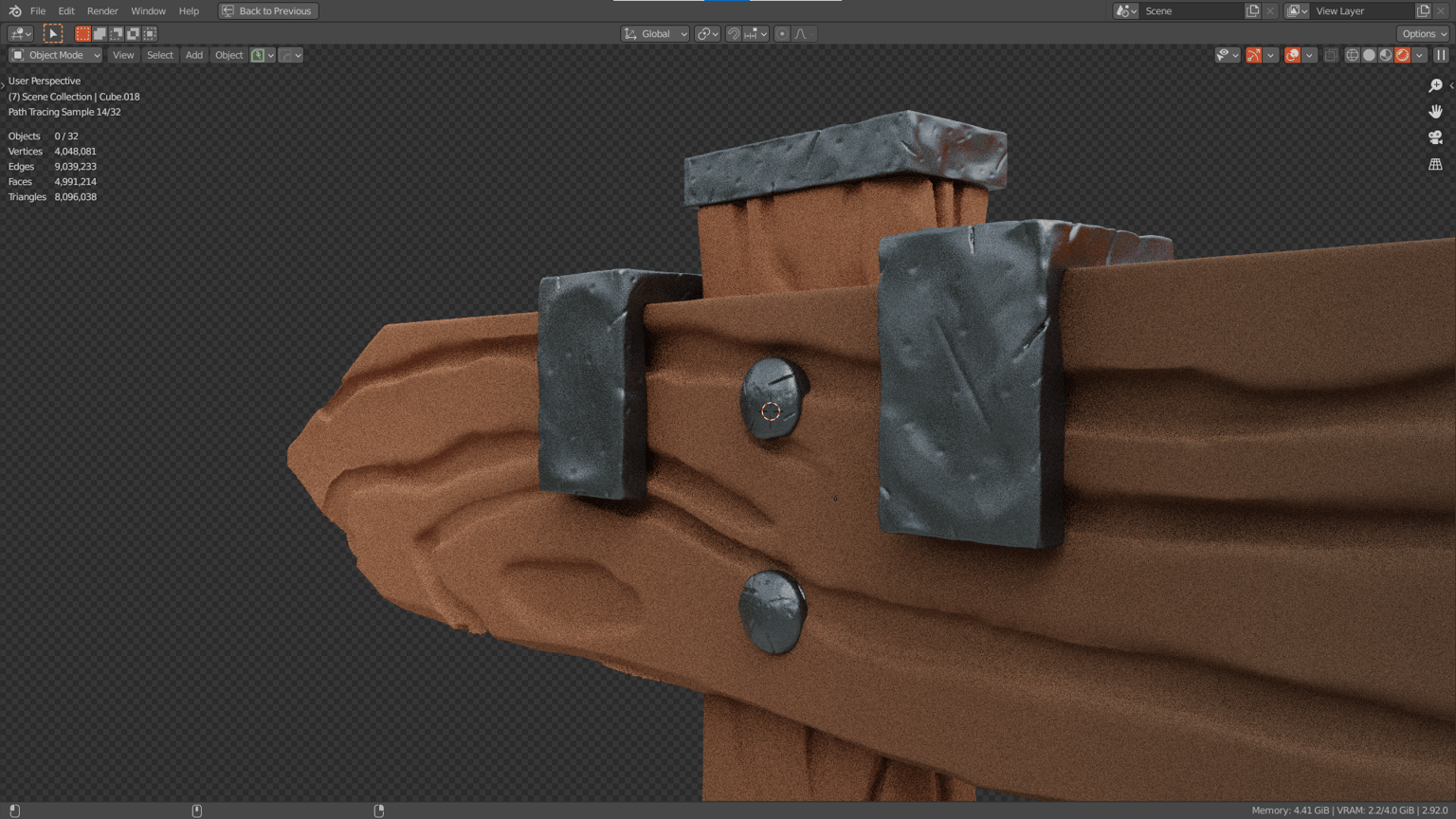Image resolution: width=1456 pixels, height=819 pixels.
Task: Click the middle mouse icon in status bar
Action: pos(197,810)
